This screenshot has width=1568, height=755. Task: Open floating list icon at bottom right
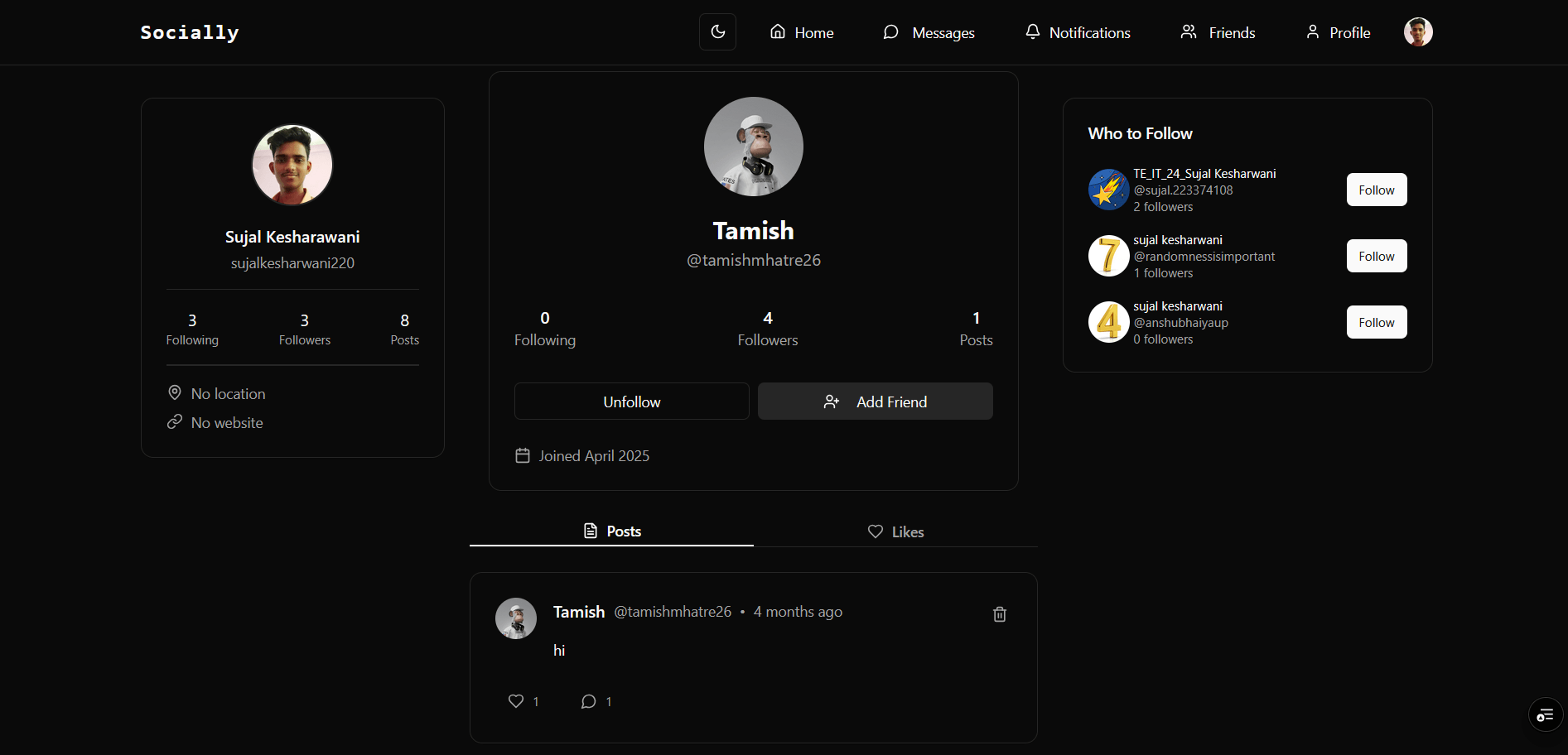pos(1545,715)
